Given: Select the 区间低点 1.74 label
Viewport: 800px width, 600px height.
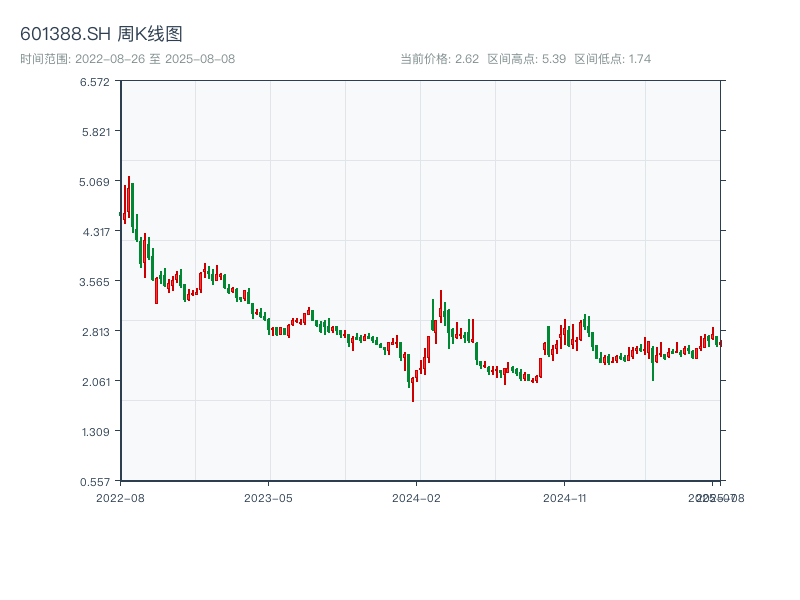Looking at the screenshot, I should tap(613, 59).
